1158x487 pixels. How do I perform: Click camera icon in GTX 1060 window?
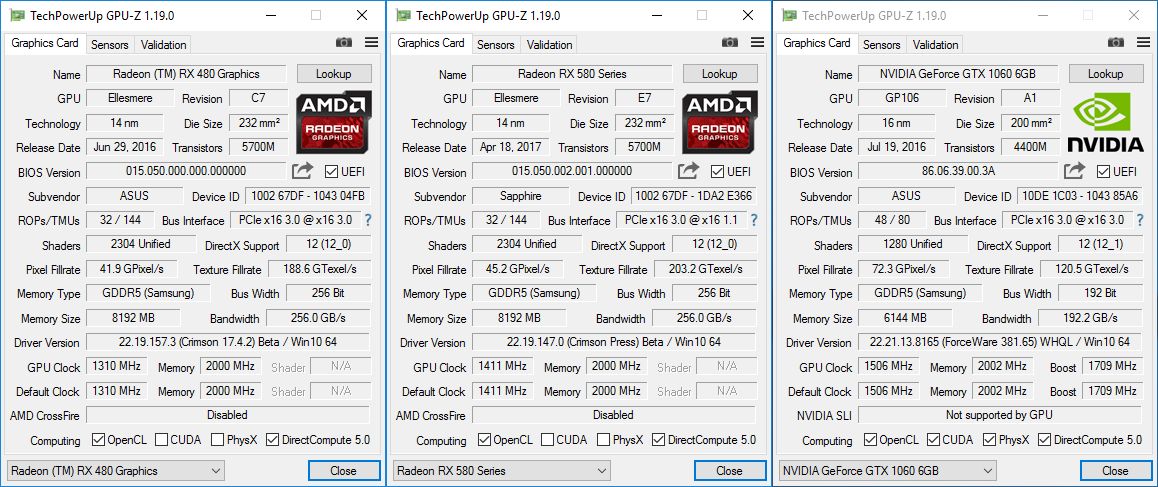tap(1115, 43)
